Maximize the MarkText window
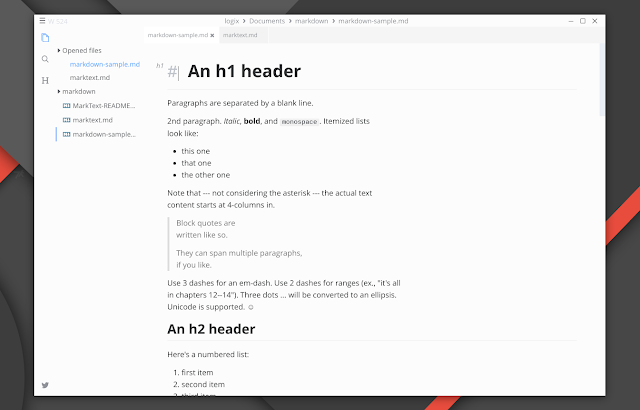 point(582,21)
